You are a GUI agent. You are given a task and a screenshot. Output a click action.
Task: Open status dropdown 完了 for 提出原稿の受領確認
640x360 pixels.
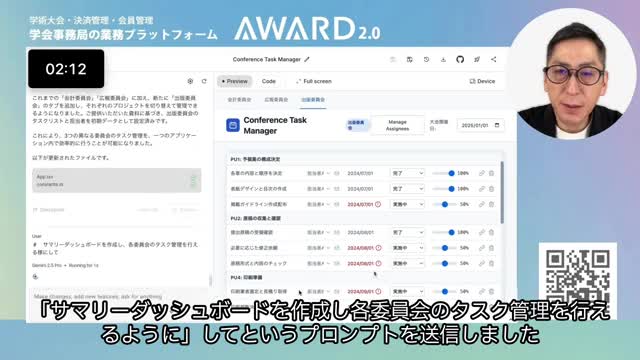(x=407, y=232)
